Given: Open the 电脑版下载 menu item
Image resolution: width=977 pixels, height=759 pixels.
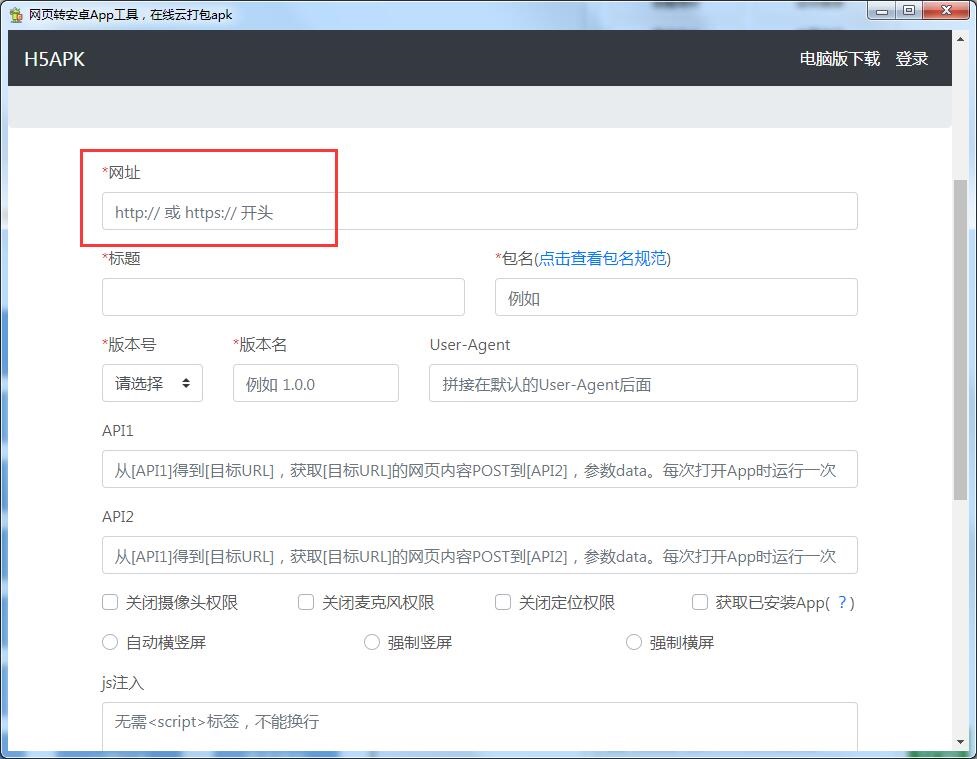Looking at the screenshot, I should click(x=839, y=59).
